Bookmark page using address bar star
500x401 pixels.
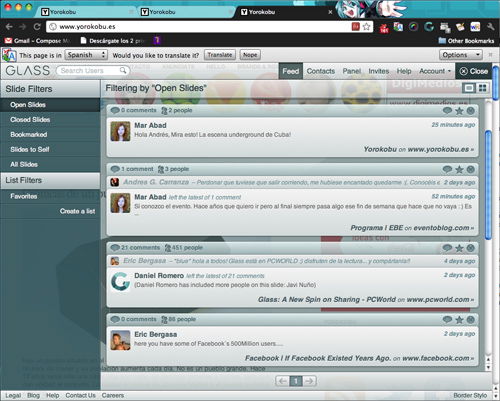click(x=366, y=27)
